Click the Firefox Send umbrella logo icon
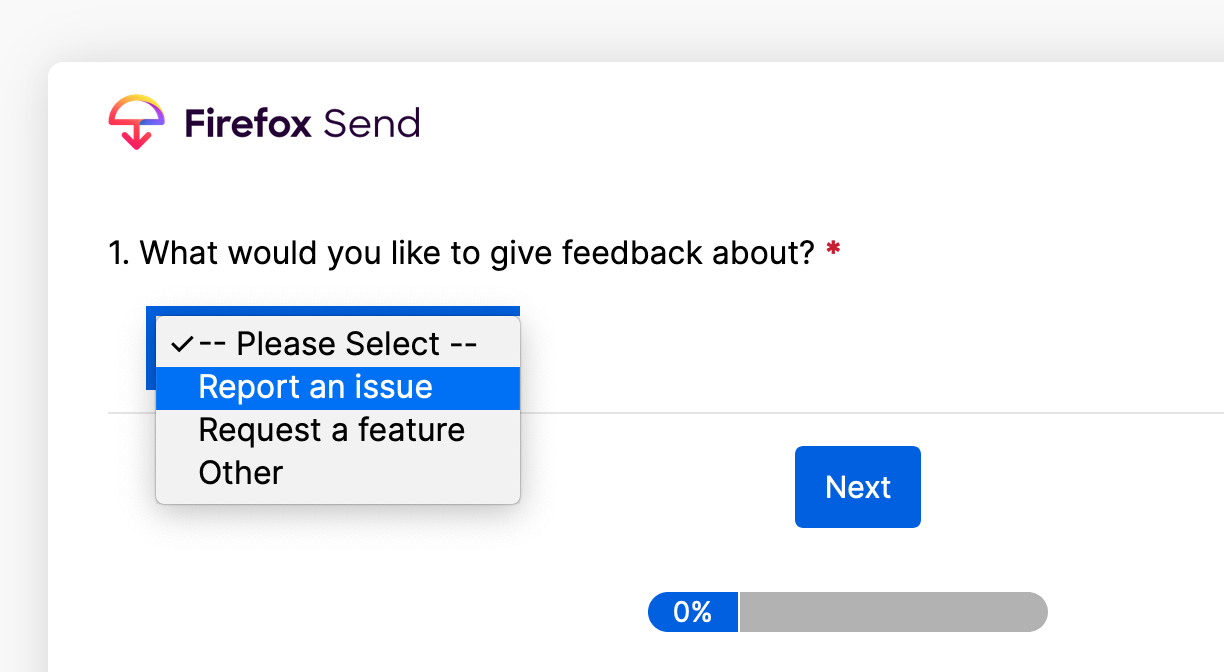The image size is (1224, 672). point(136,122)
